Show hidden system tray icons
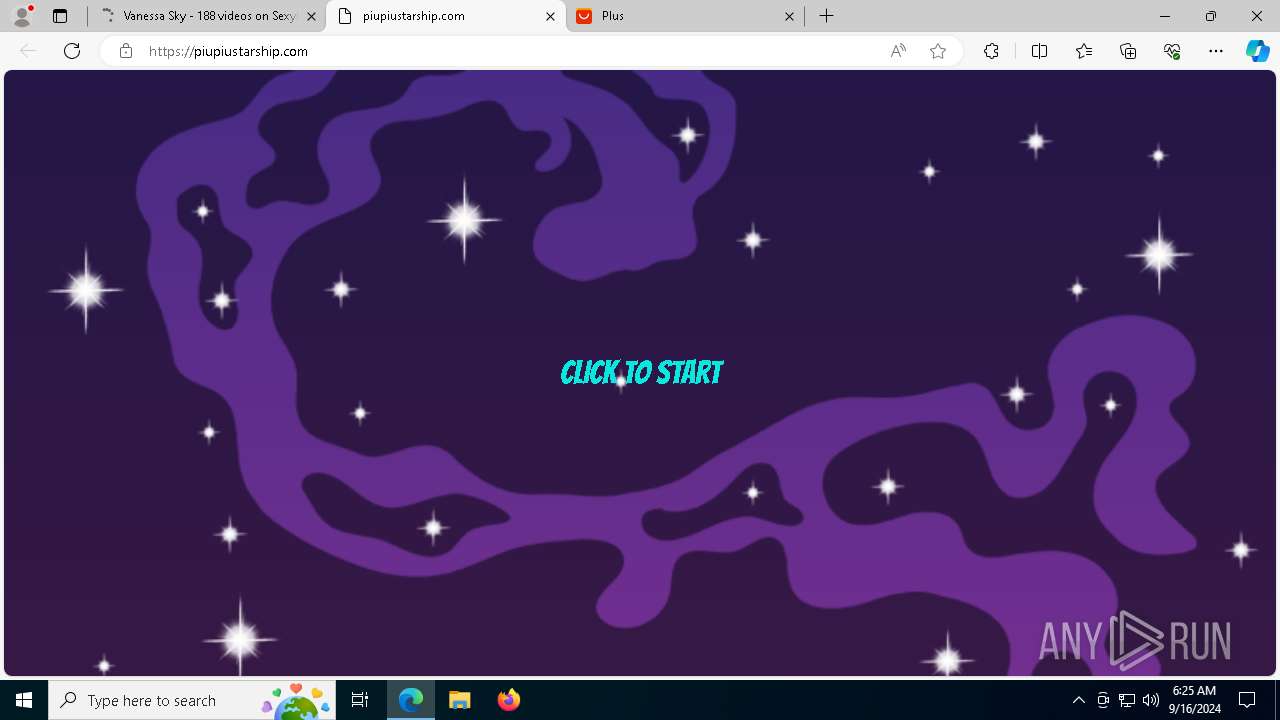This screenshot has width=1280, height=720. (1078, 700)
